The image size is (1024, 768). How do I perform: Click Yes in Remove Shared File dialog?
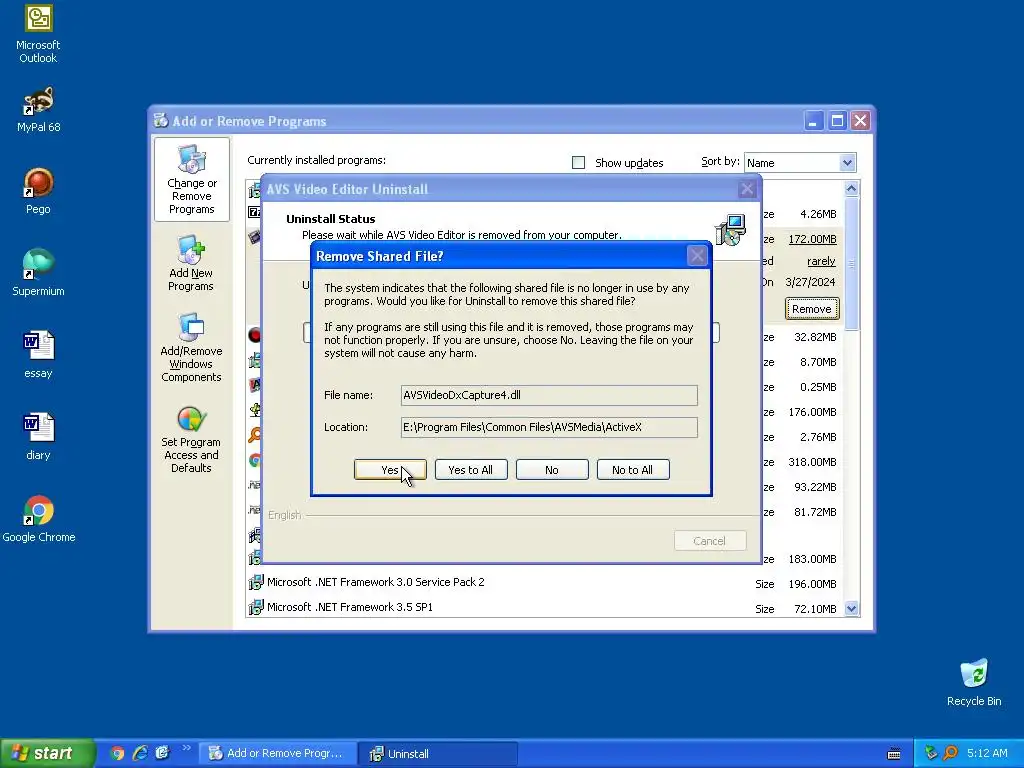[x=390, y=470]
